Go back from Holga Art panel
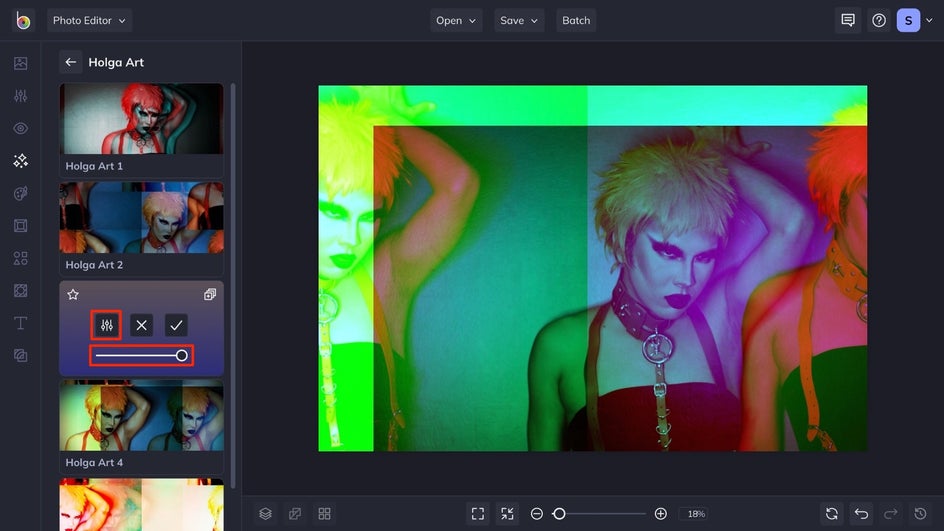 70,62
